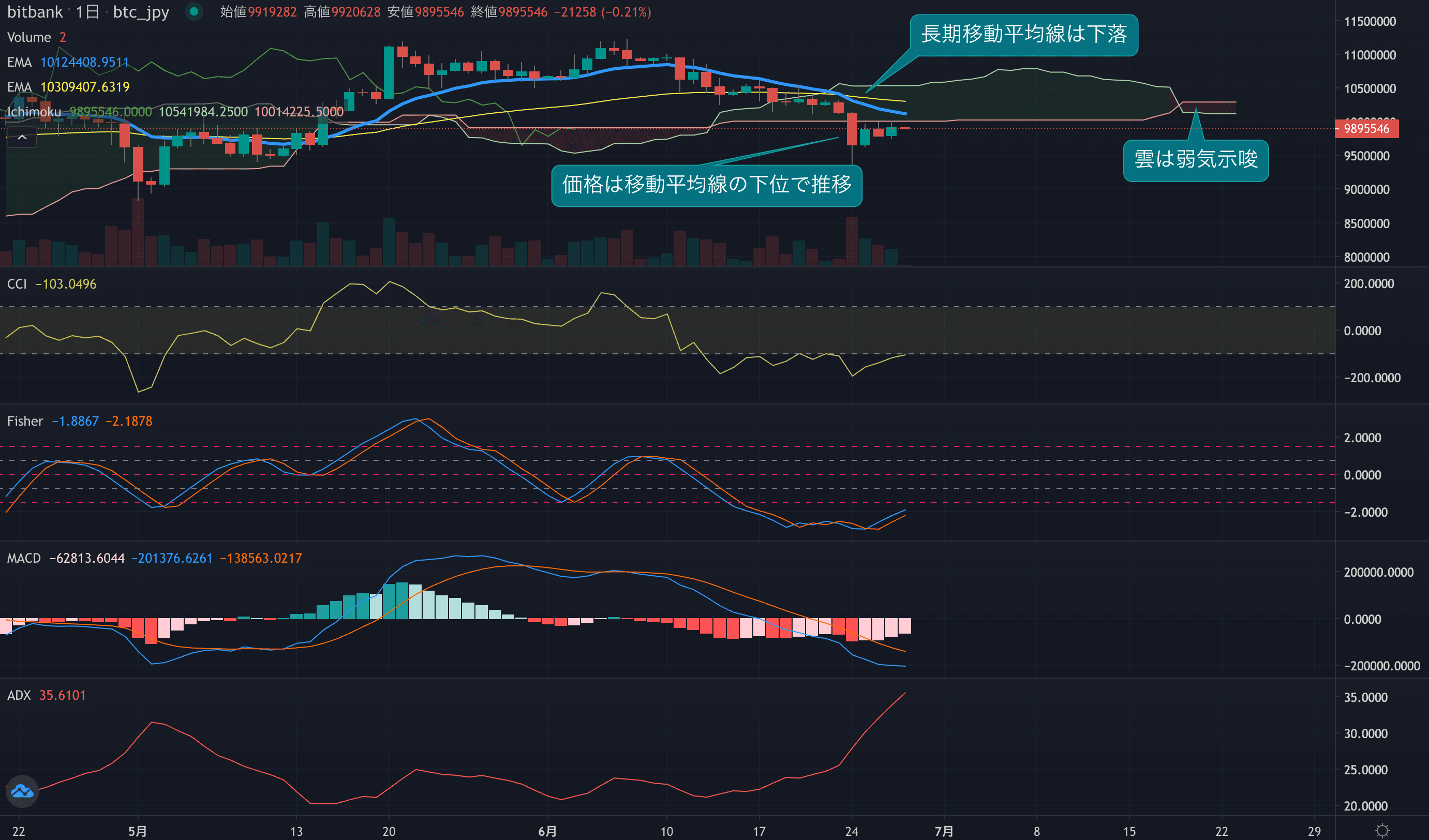Select the 雲は弱気示唆 callout annotation
The height and width of the screenshot is (840, 1429).
[1195, 160]
